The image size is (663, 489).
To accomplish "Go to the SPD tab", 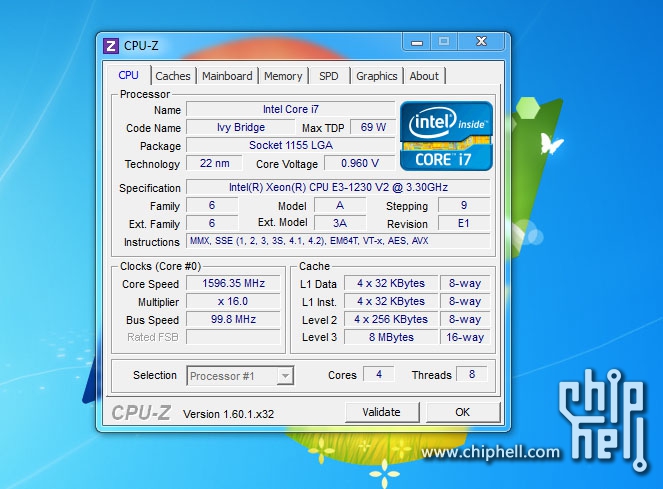I will [329, 76].
